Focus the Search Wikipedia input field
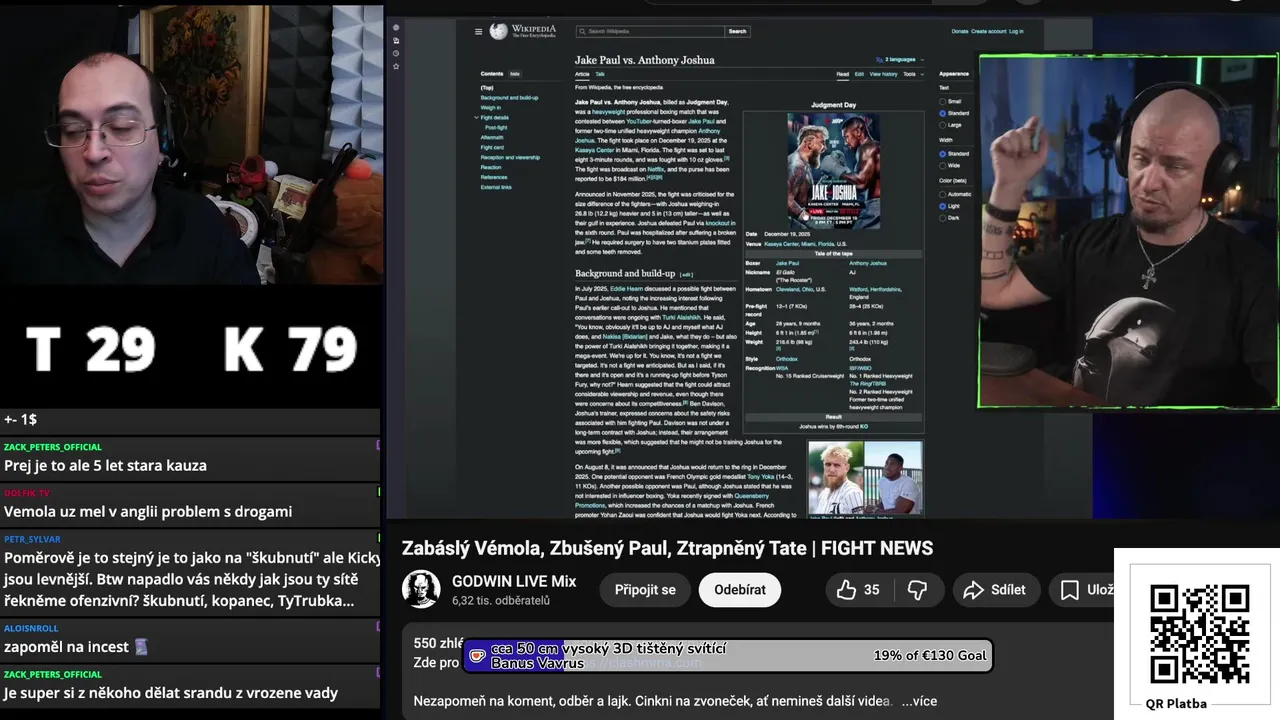The width and height of the screenshot is (1280, 720). [650, 32]
